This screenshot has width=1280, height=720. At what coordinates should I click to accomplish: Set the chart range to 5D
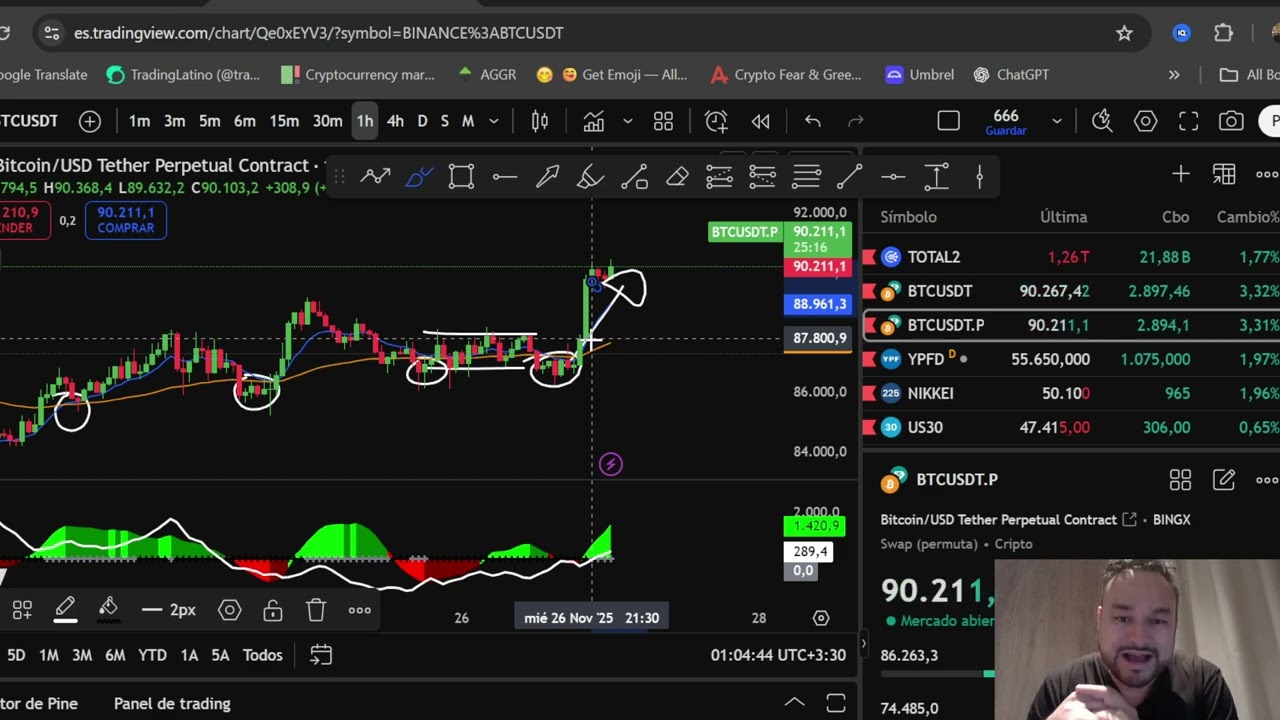coord(16,655)
